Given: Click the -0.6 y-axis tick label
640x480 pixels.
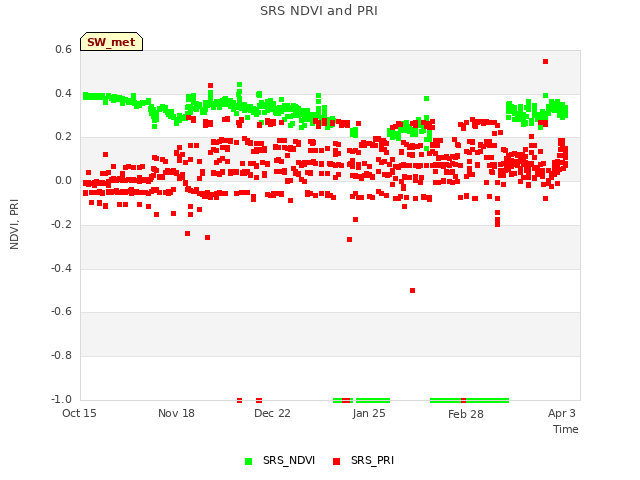Looking at the screenshot, I should tap(61, 311).
